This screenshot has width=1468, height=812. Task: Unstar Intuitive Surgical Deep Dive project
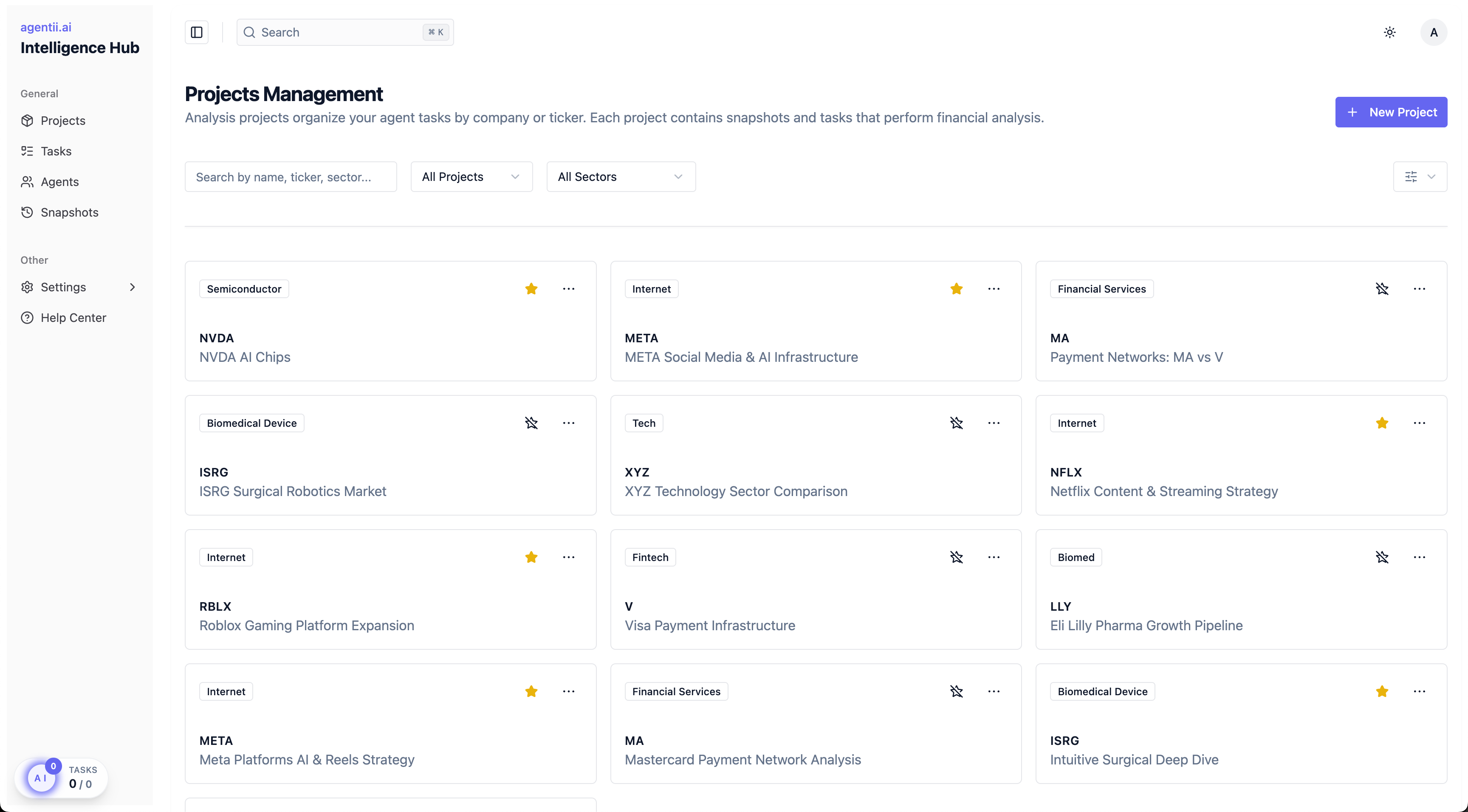(1381, 691)
